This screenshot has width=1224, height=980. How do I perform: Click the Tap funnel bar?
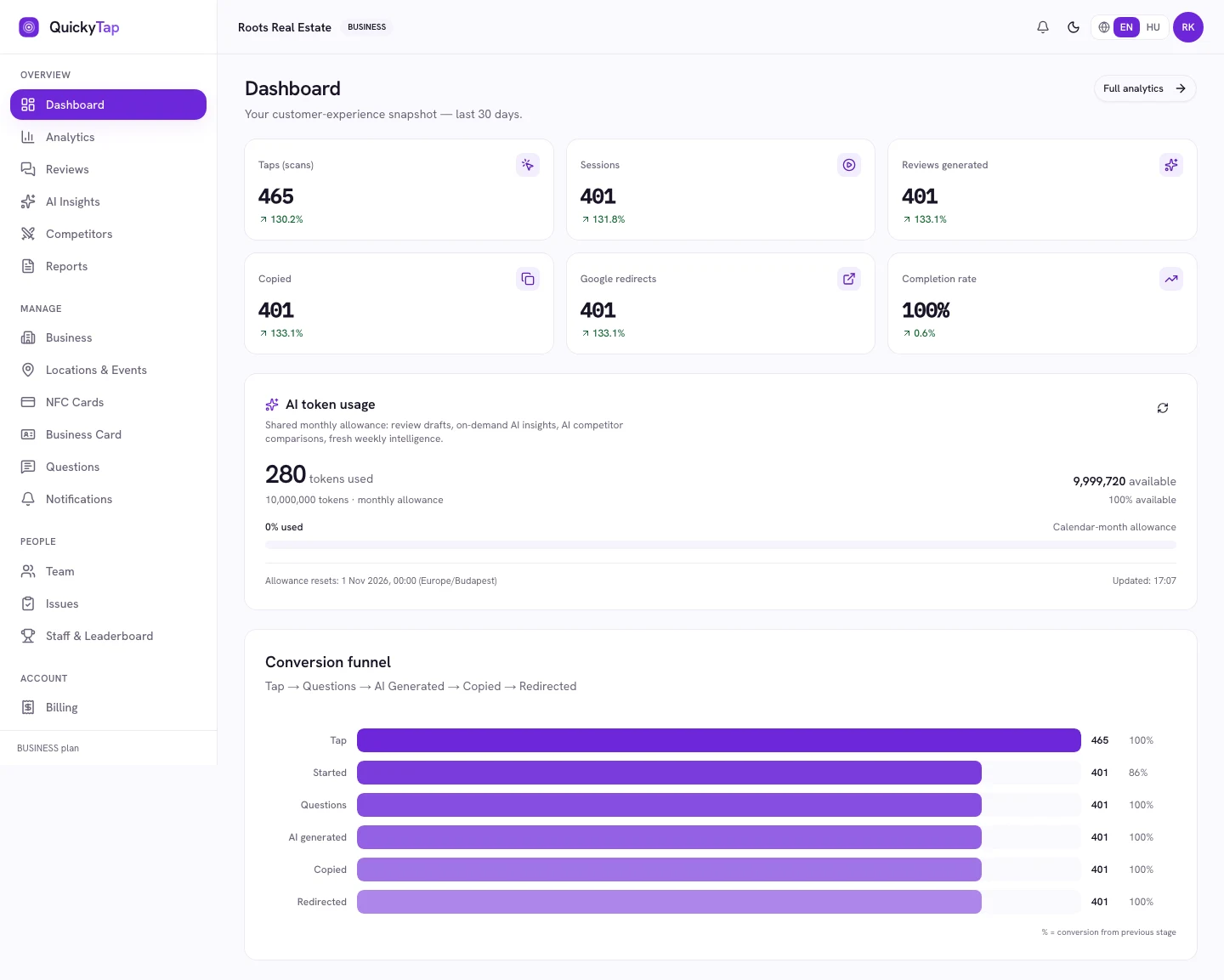(719, 740)
